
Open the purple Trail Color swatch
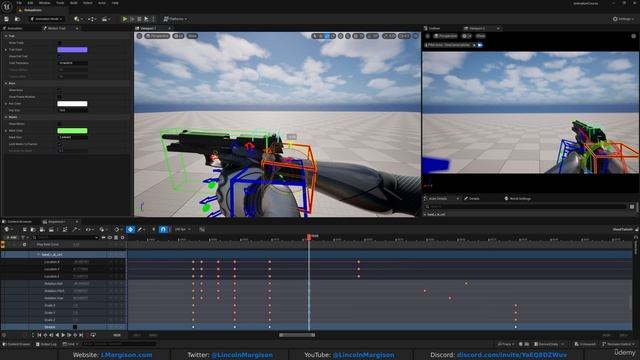point(72,50)
